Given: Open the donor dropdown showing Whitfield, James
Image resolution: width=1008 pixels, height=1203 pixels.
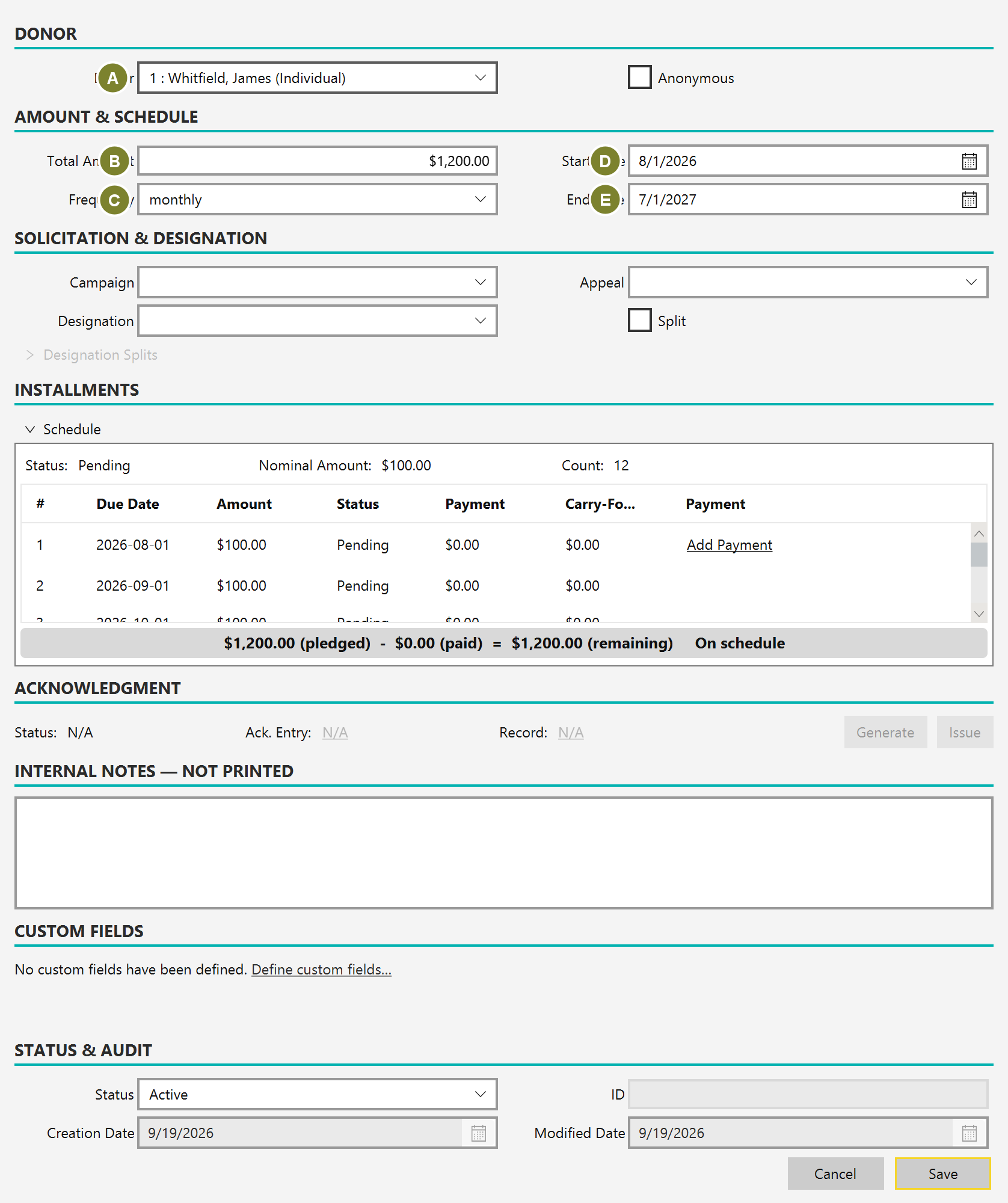Looking at the screenshot, I should tap(318, 78).
